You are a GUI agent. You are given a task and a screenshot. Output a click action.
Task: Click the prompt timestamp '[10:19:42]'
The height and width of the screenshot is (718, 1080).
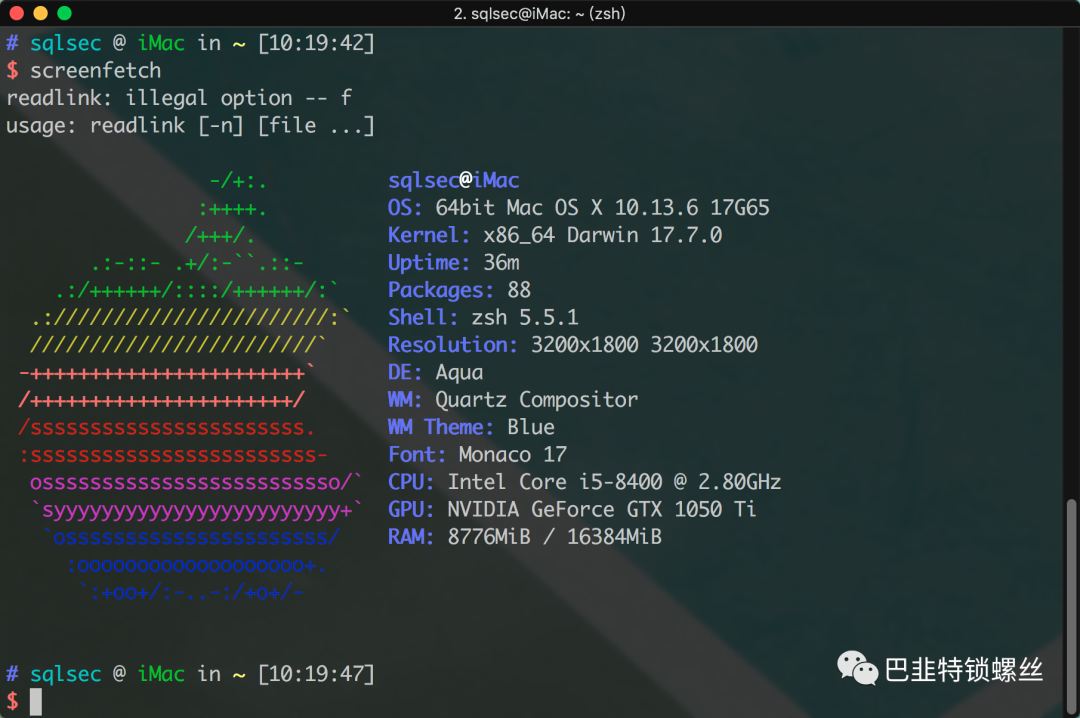coord(316,43)
